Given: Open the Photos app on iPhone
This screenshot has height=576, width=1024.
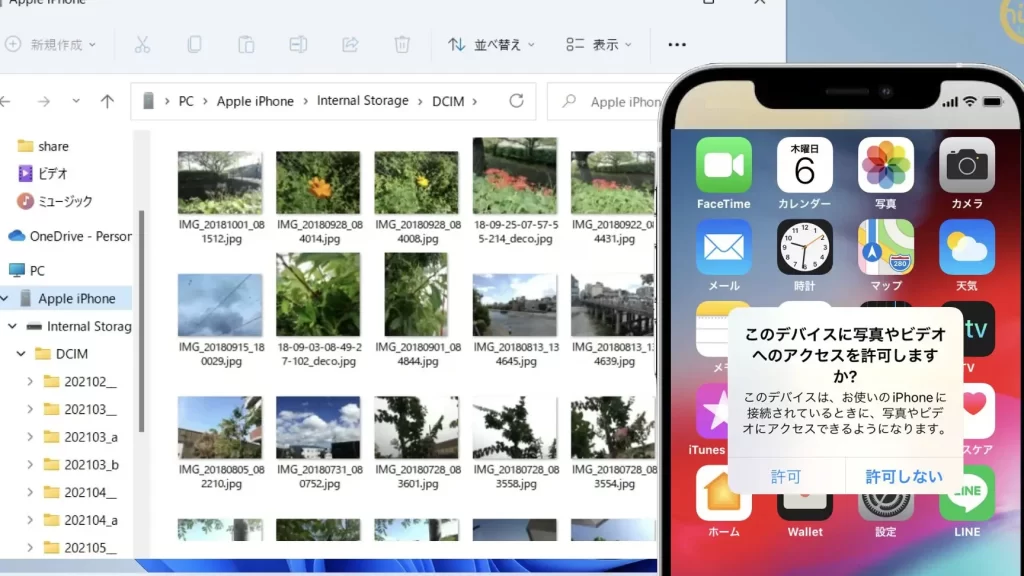Looking at the screenshot, I should 886,165.
